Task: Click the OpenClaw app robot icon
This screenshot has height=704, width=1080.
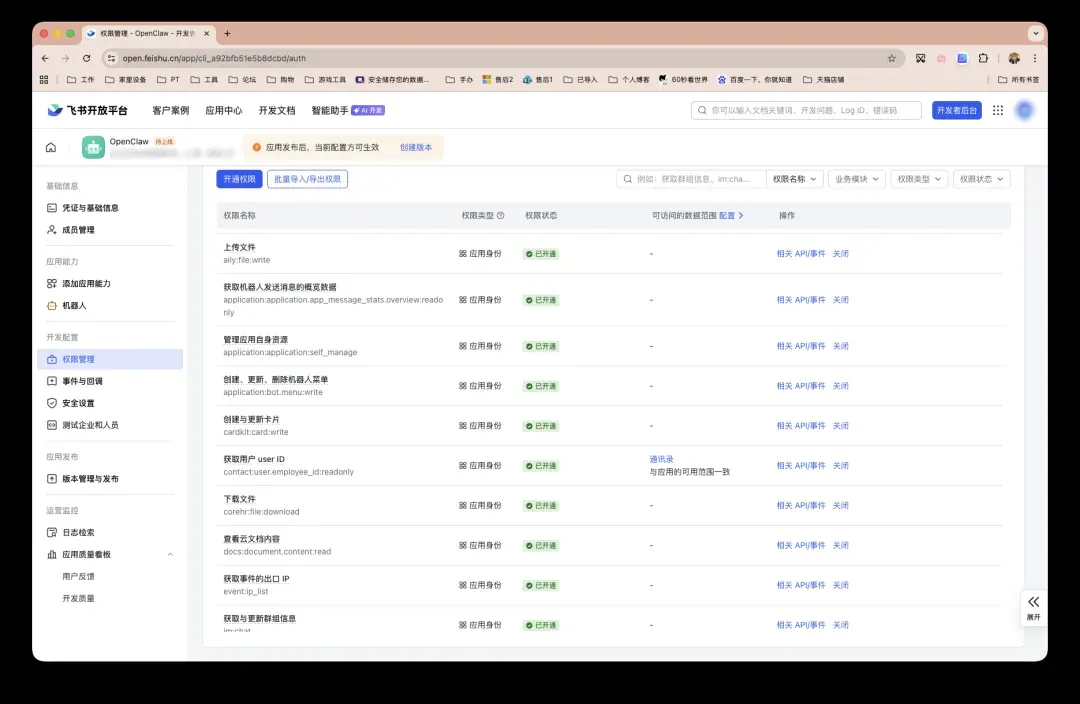Action: click(x=93, y=148)
